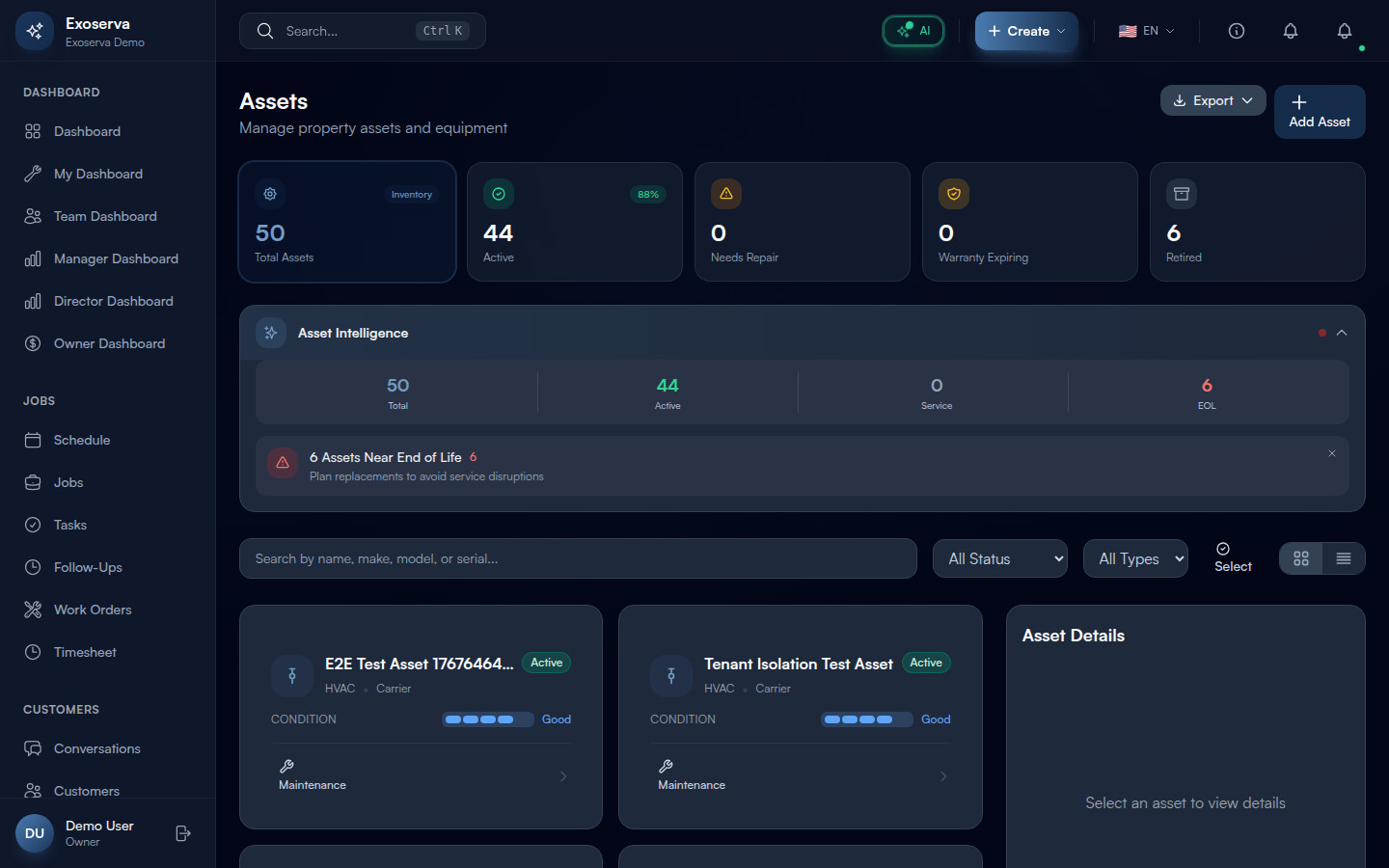Click the logout icon beside Demo User

click(183, 833)
